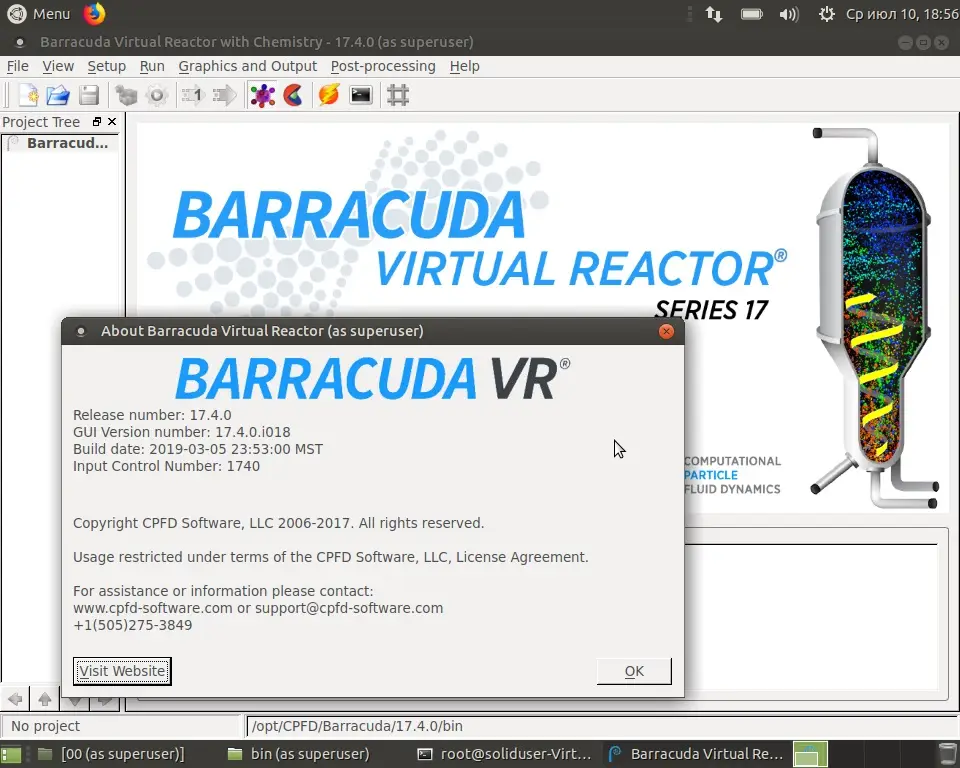The image size is (960, 768).
Task: Open the Post-processing menu
Action: (x=383, y=66)
